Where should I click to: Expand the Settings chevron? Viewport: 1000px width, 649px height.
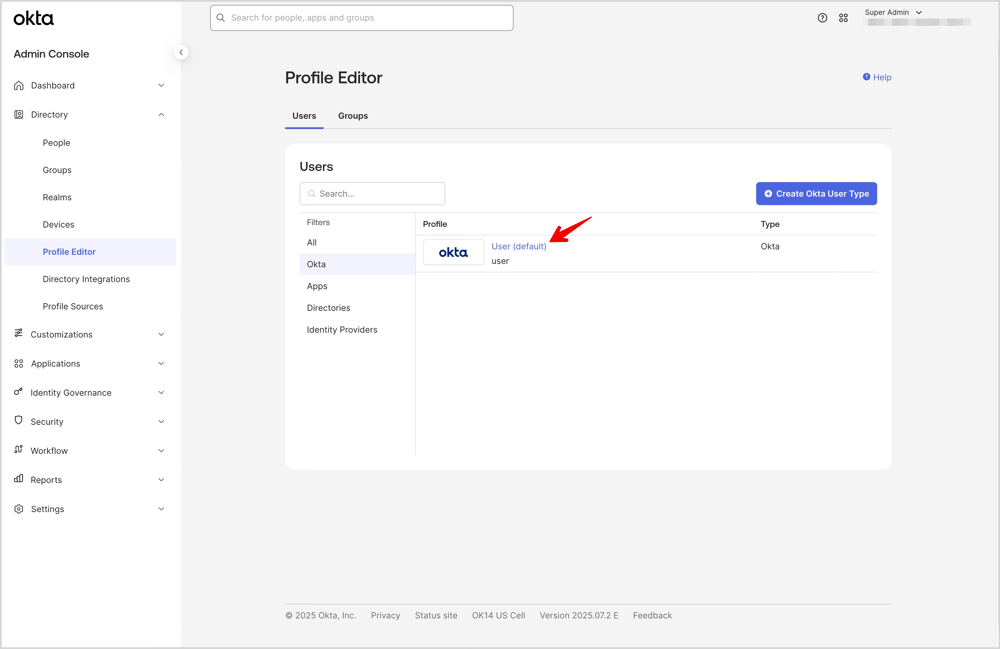(x=161, y=509)
